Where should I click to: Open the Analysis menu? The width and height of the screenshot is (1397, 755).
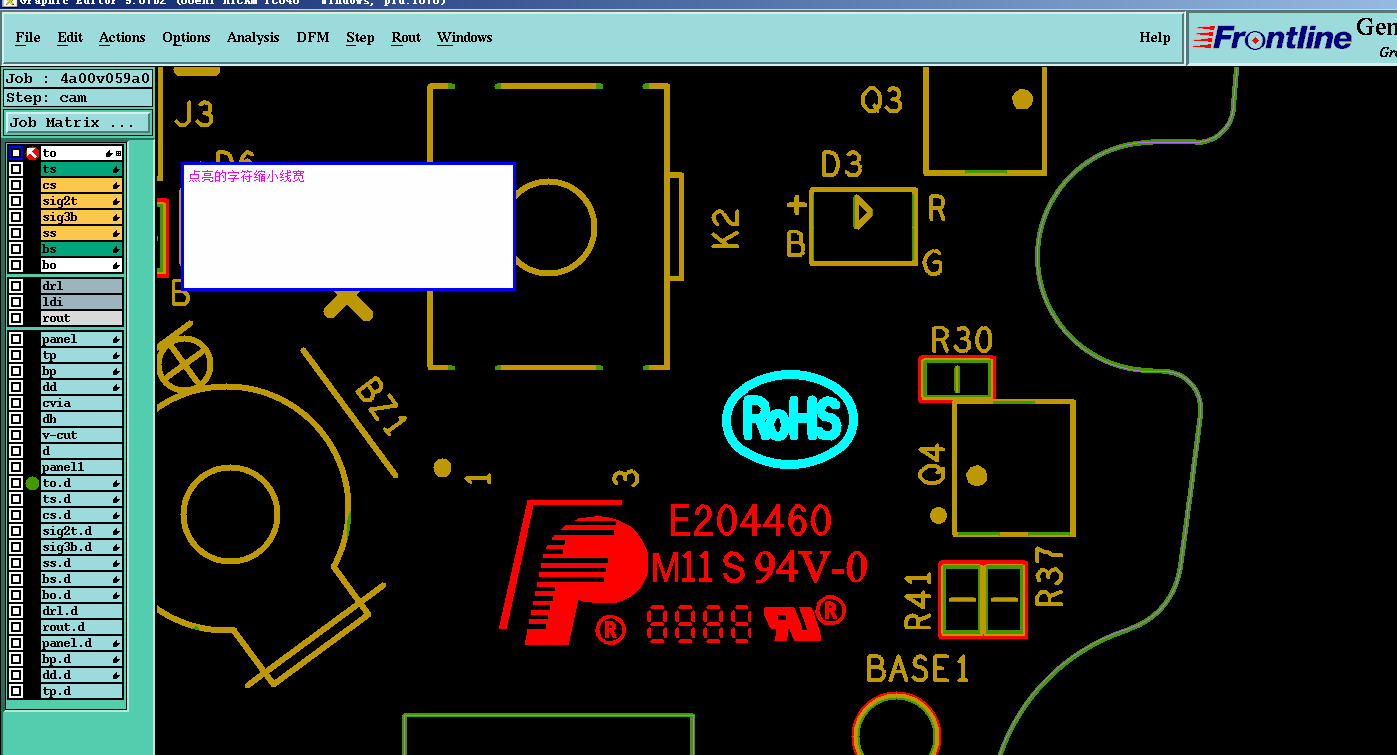point(253,37)
